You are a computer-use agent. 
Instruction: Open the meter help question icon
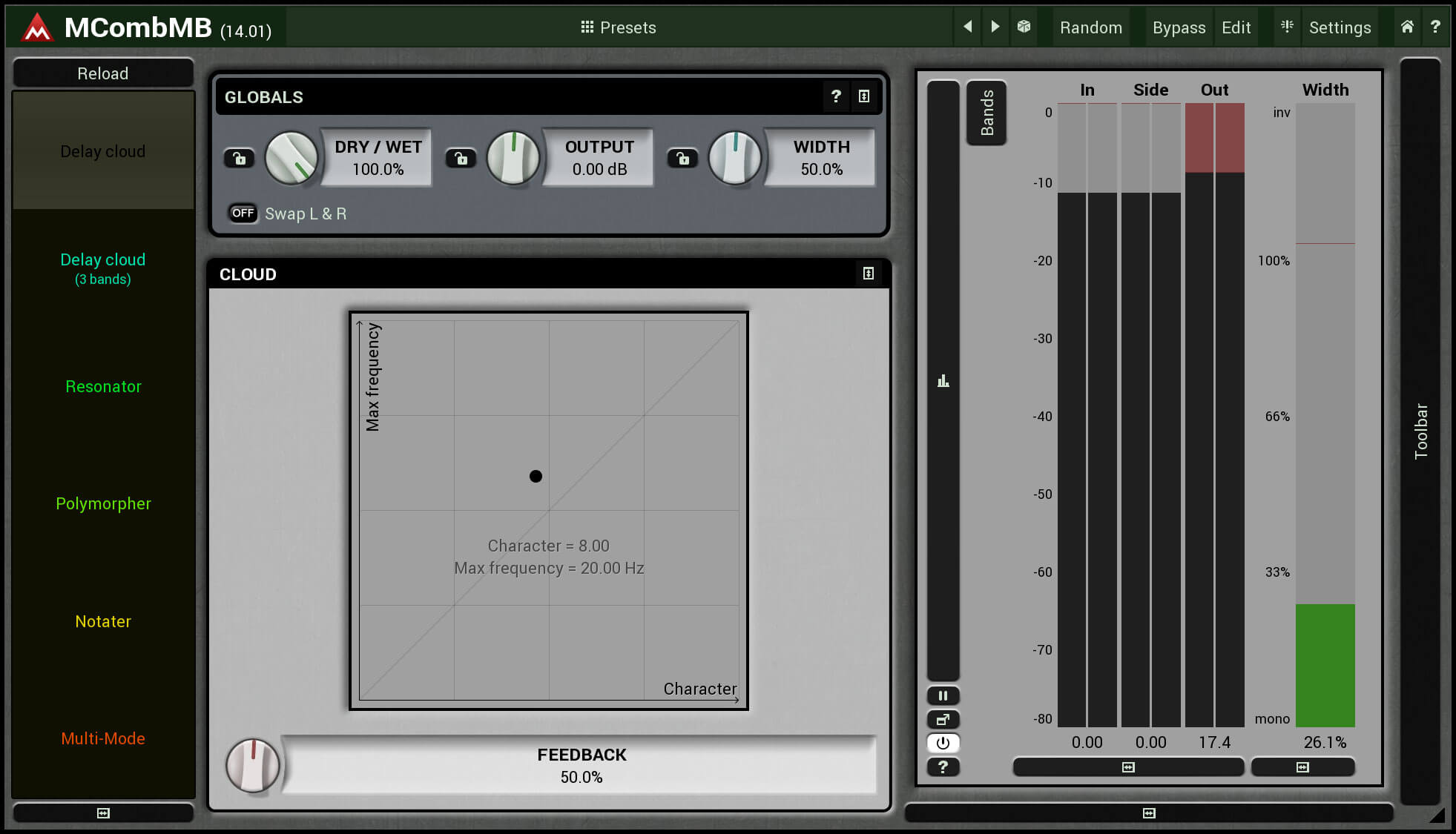pyautogui.click(x=943, y=767)
